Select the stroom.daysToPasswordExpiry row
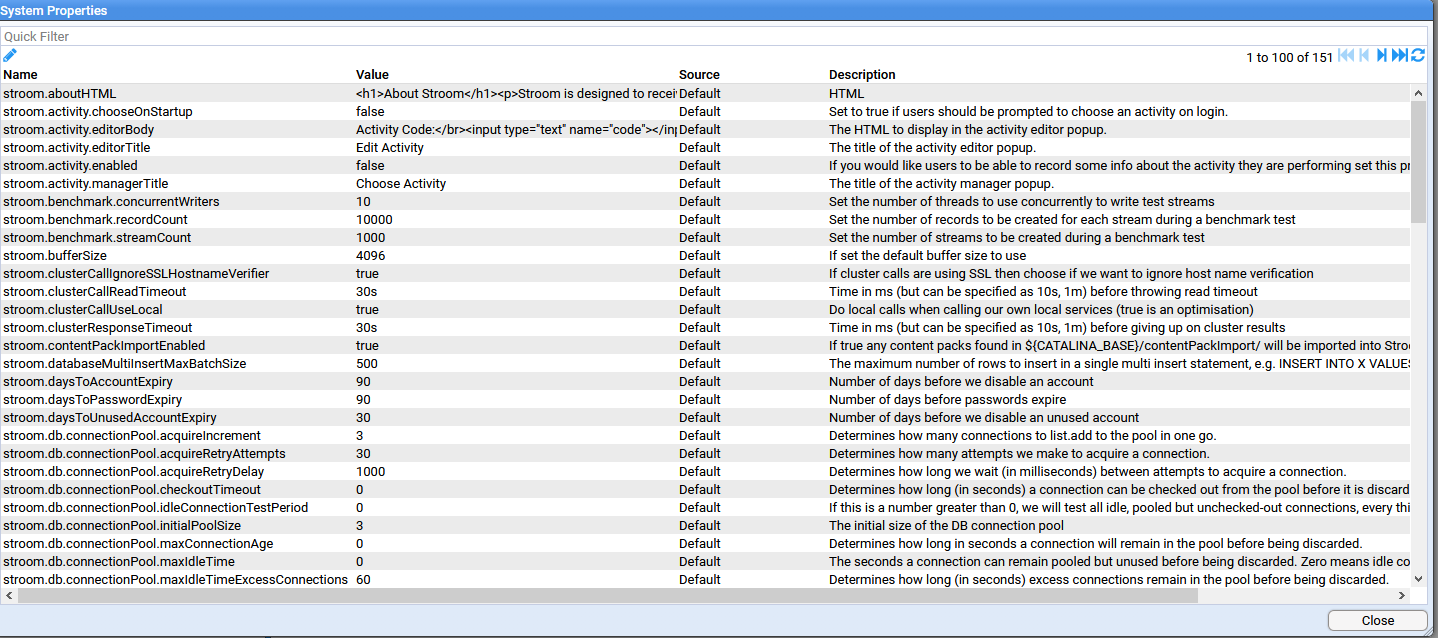This screenshot has width=1438, height=638. click(x=92, y=400)
